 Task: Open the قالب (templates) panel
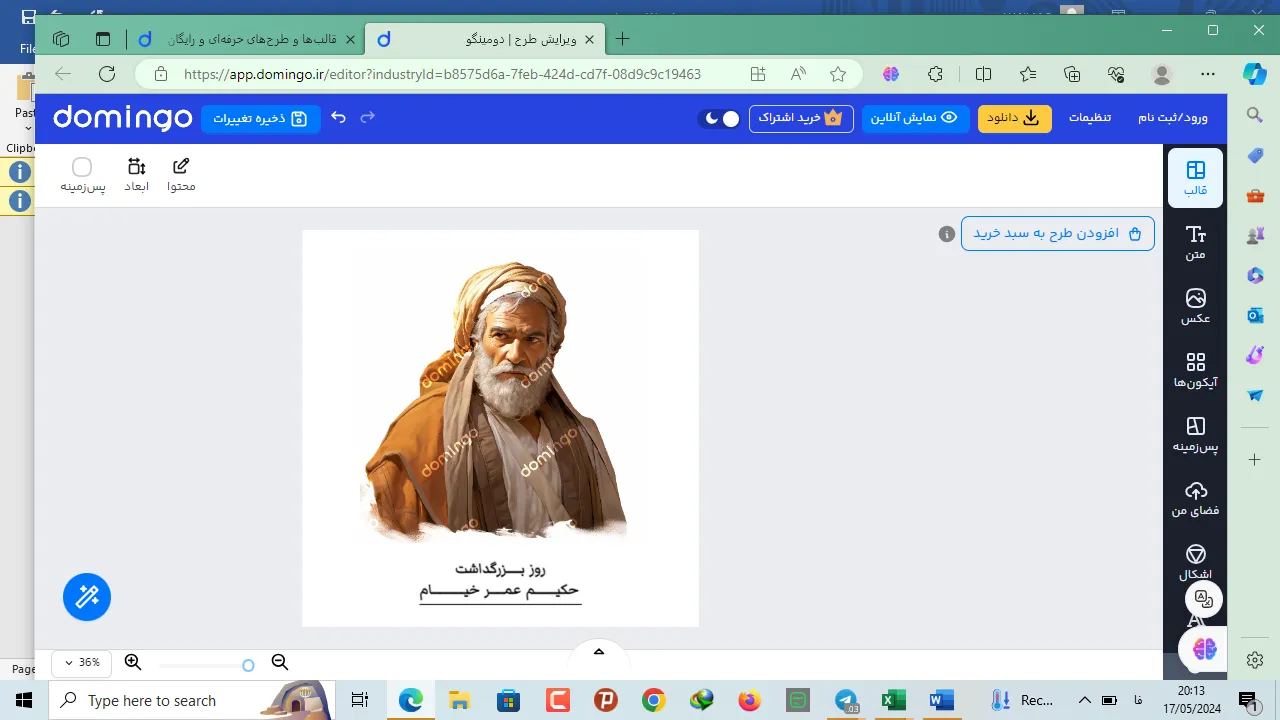(1195, 178)
